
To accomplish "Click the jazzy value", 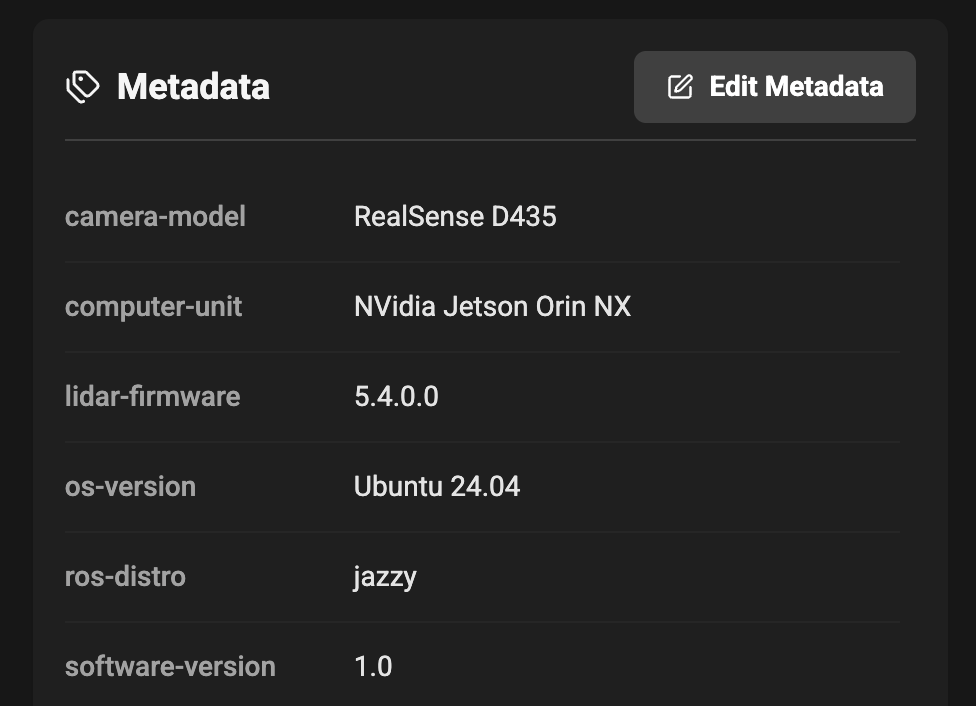I will point(384,576).
